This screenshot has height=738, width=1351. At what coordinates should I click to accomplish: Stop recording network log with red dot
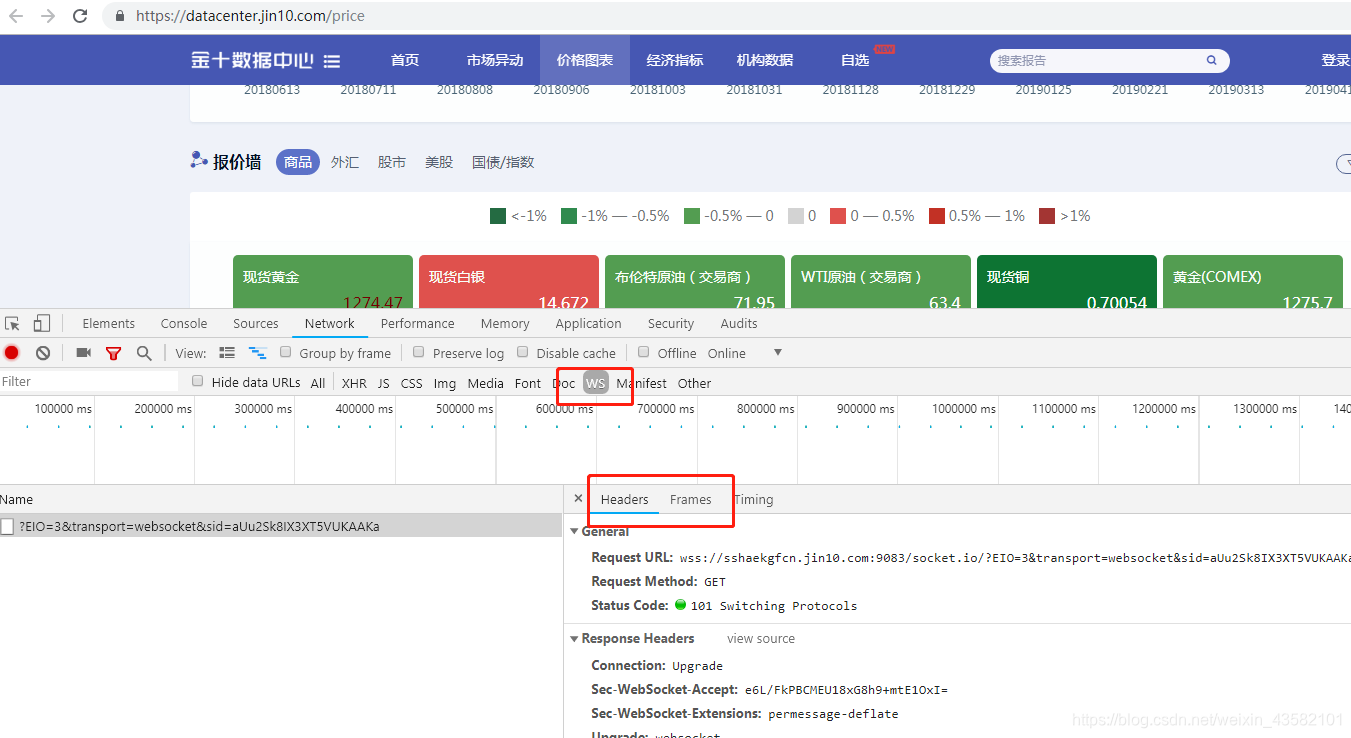click(x=12, y=353)
